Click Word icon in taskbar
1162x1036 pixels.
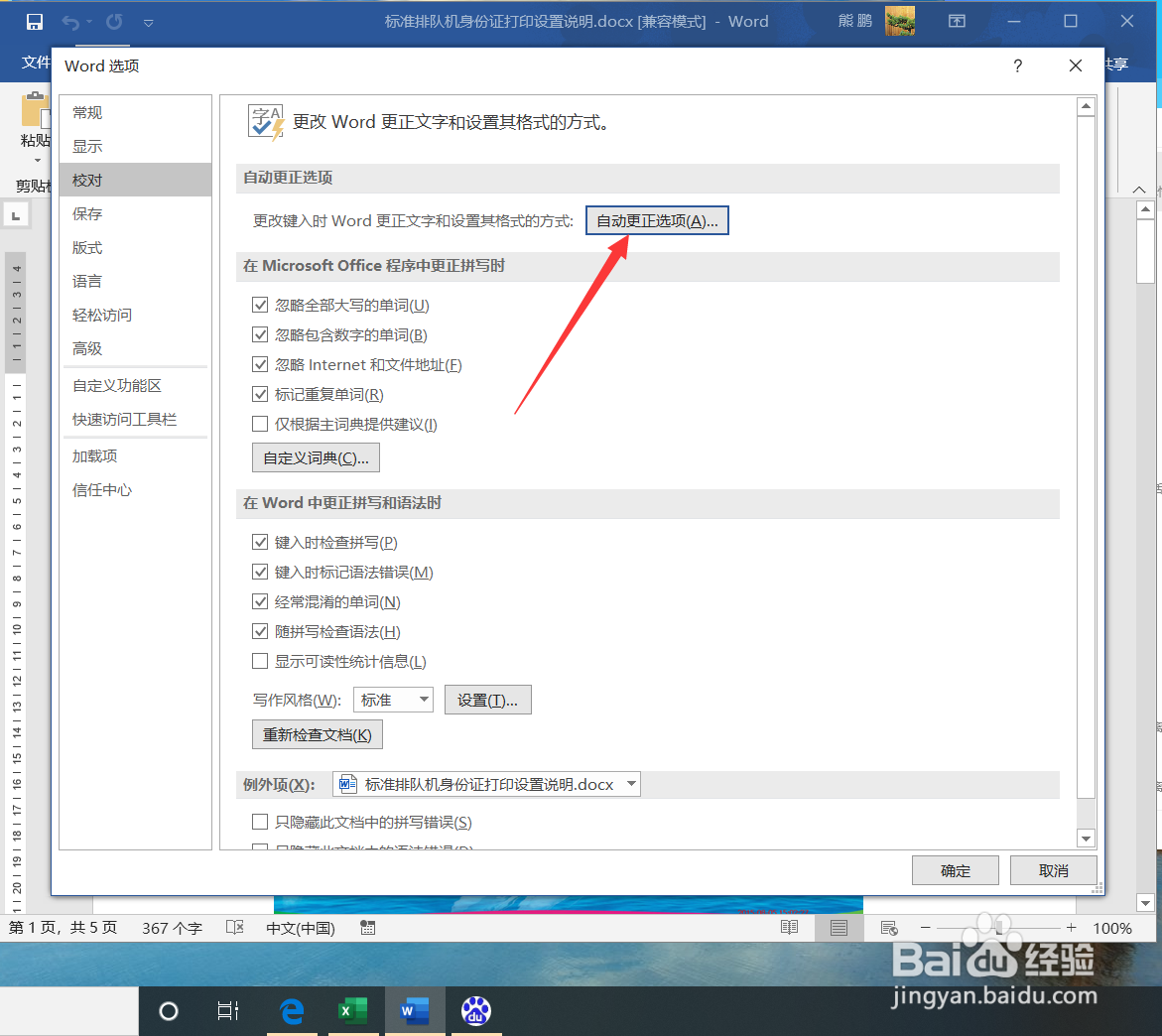click(414, 1011)
